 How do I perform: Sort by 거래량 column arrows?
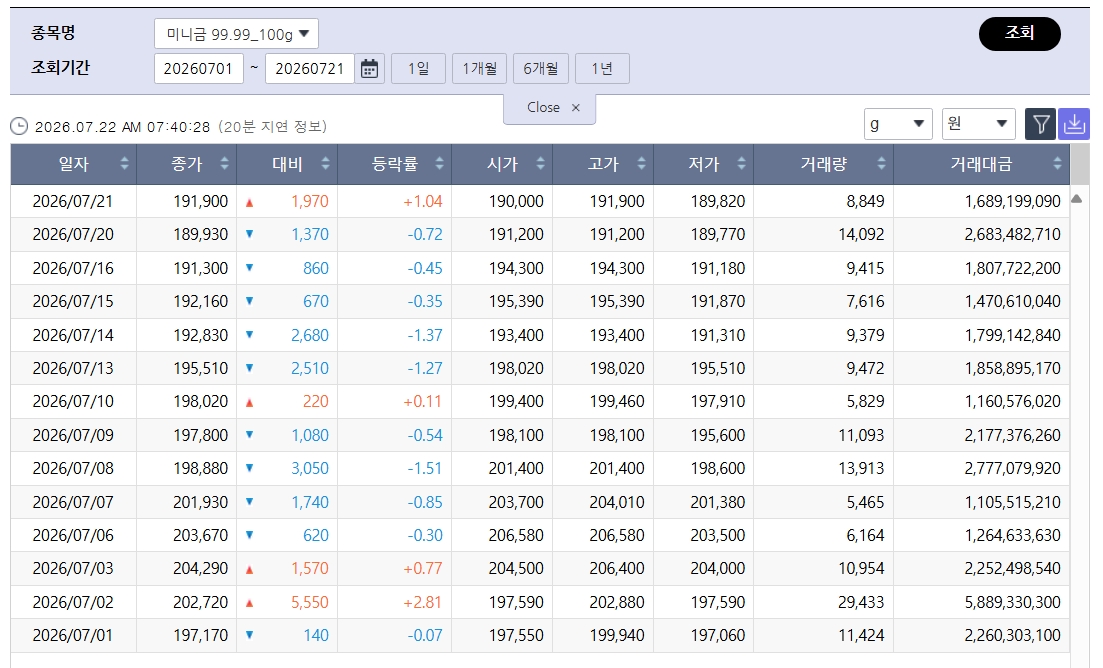click(881, 164)
